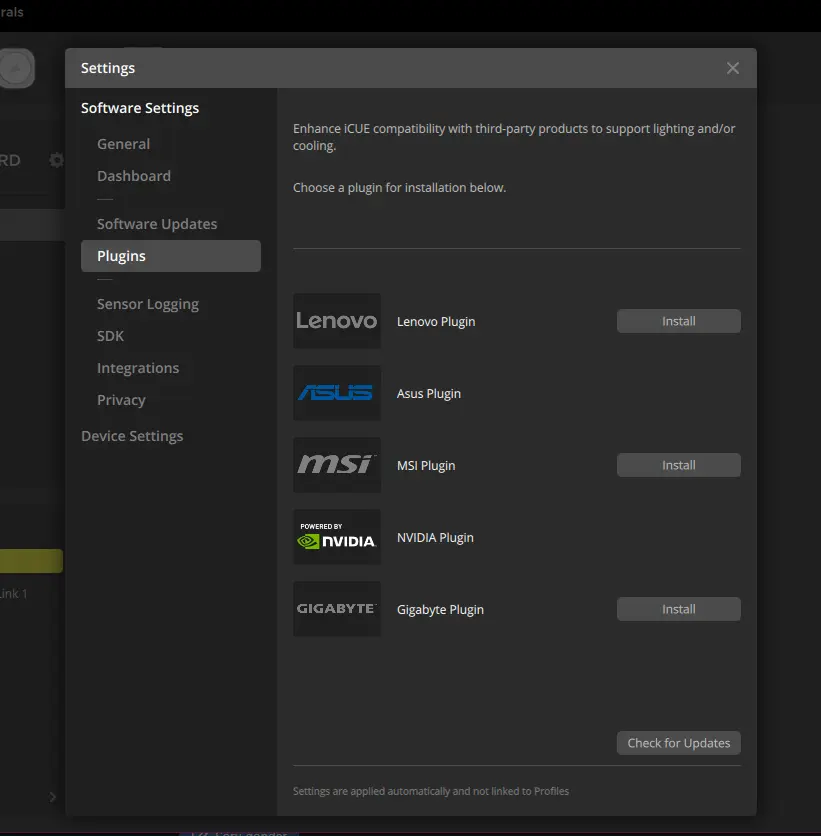Select the Plugins settings page

tap(171, 256)
